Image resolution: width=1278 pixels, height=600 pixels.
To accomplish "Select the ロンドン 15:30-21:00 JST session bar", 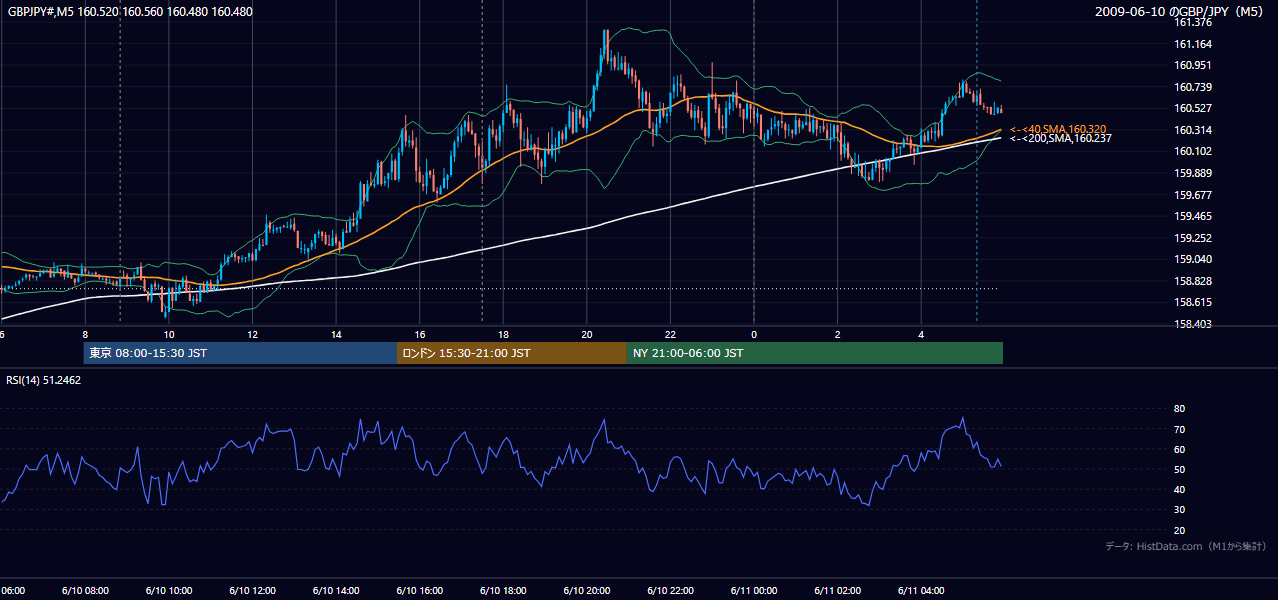I will (512, 353).
